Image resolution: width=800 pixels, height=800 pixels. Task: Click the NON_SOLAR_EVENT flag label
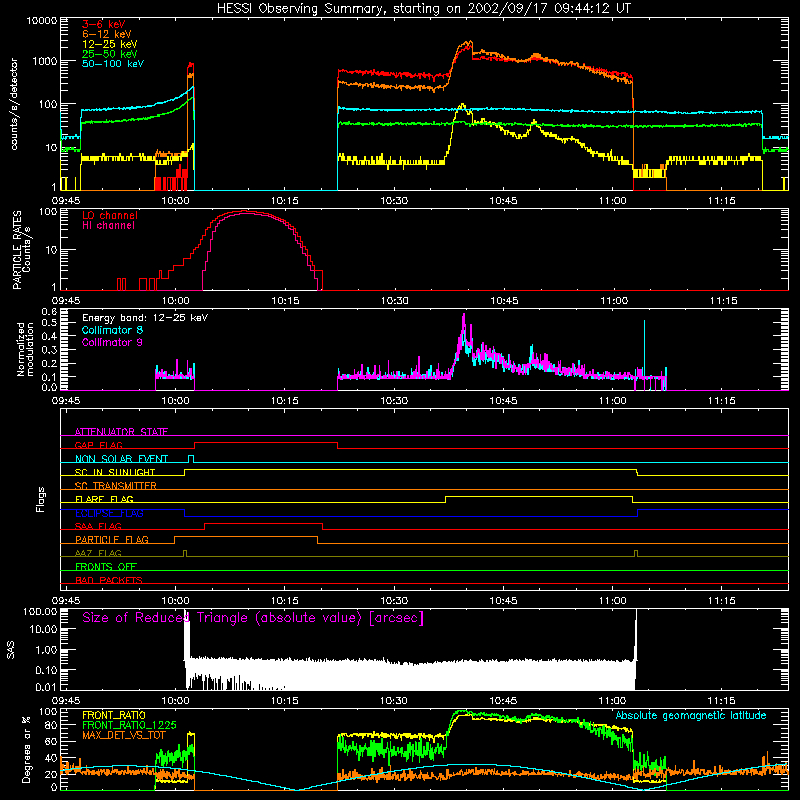click(121, 459)
